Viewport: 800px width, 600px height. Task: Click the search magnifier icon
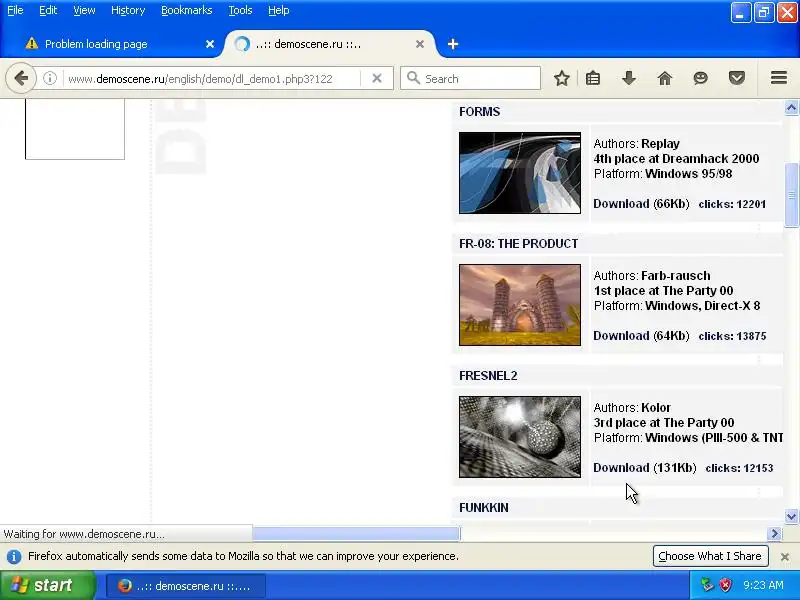[x=413, y=79]
